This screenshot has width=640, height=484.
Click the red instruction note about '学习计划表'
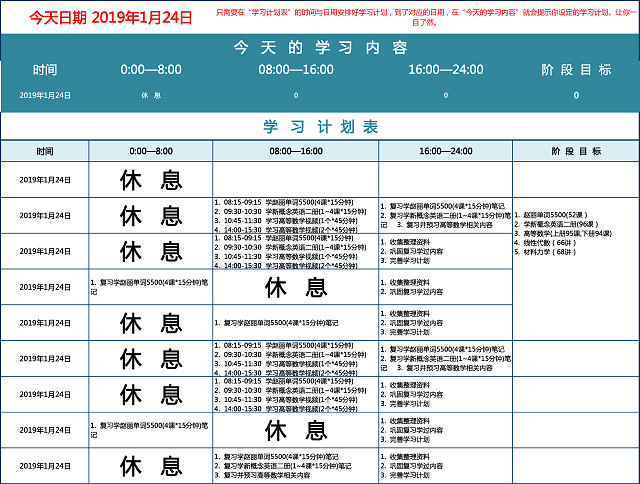425,18
